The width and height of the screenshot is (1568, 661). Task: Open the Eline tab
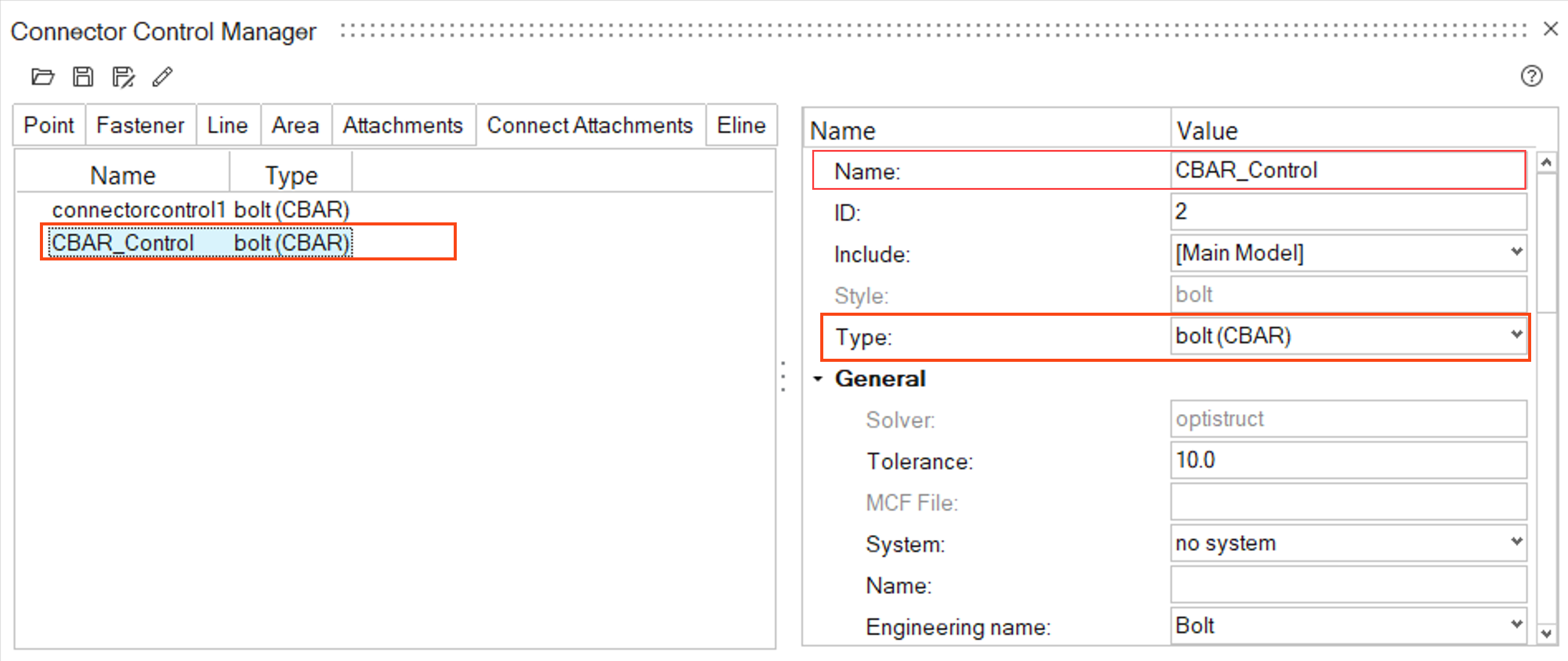pyautogui.click(x=740, y=125)
